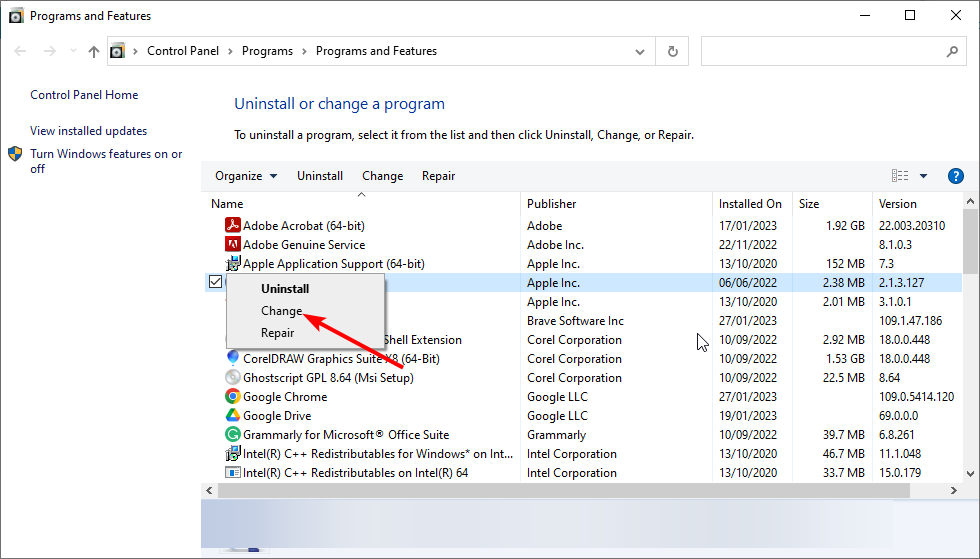Expand the chevron after Control Panel breadcrumb
The image size is (980, 559).
pos(231,51)
